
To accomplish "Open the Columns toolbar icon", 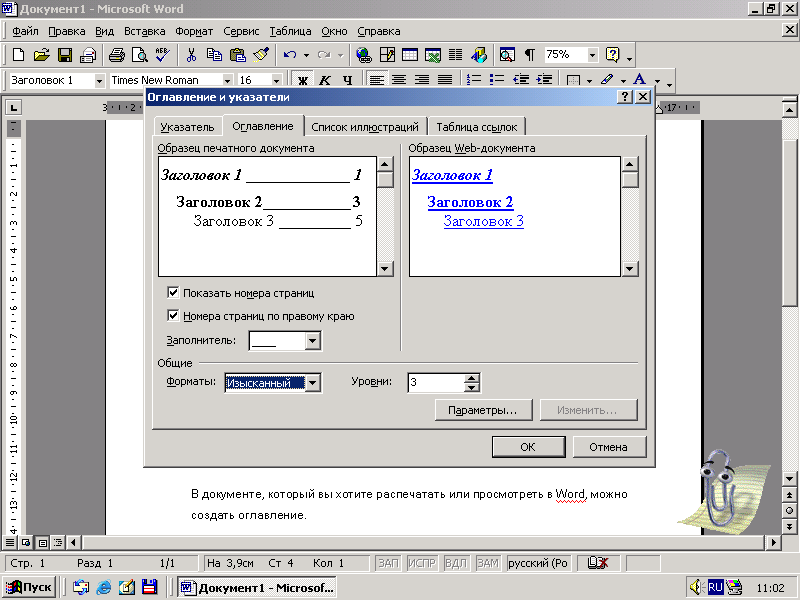I will click(x=456, y=55).
